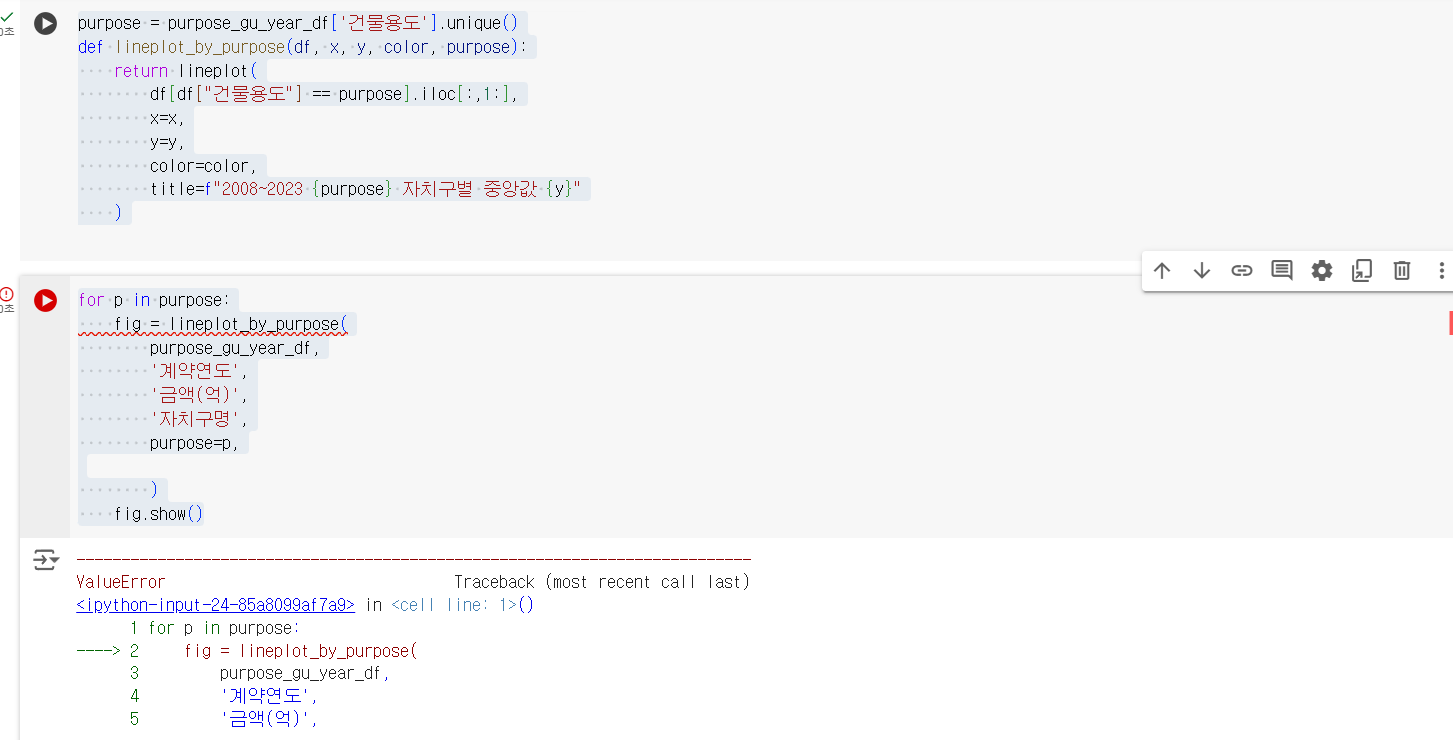This screenshot has width=1453, height=740.
Task: Open editor settings gear icon
Action: [x=1322, y=270]
